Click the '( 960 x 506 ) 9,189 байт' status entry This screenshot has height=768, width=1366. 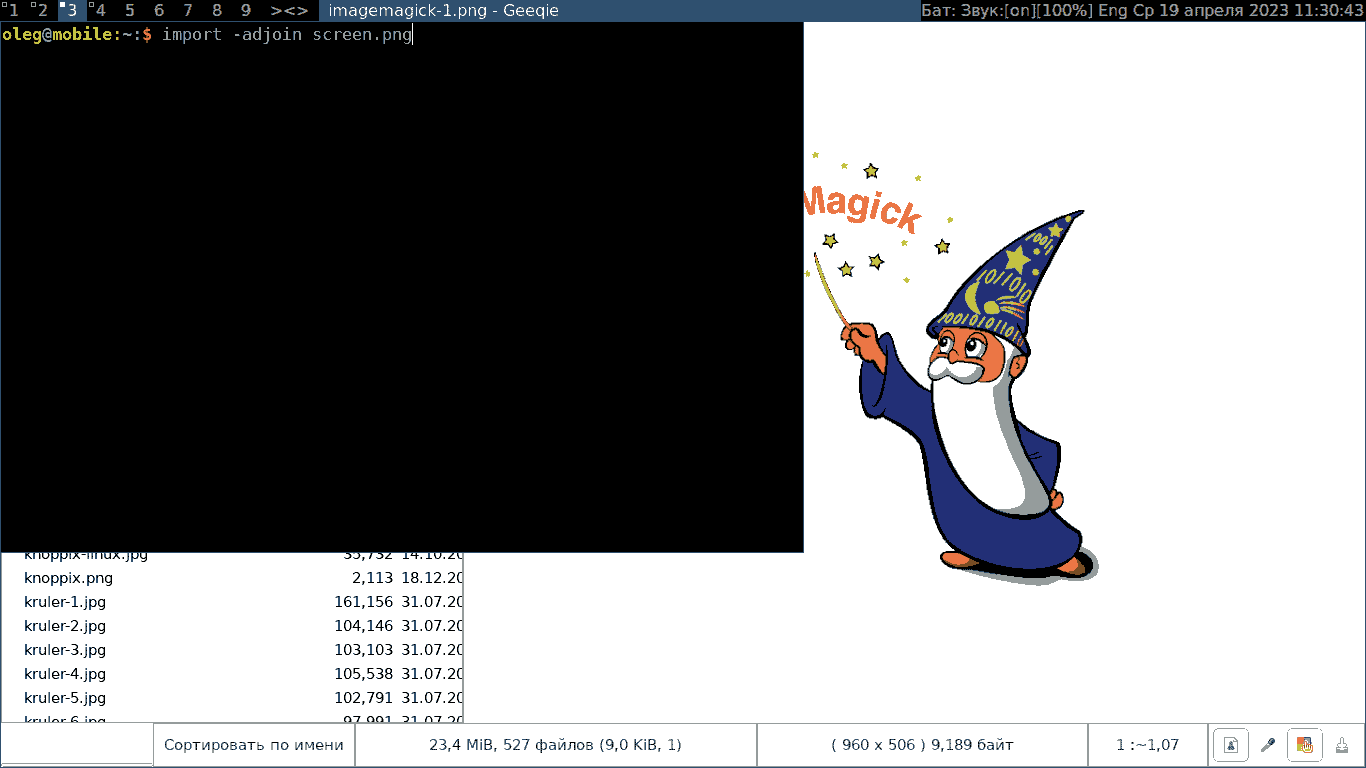[x=922, y=745]
